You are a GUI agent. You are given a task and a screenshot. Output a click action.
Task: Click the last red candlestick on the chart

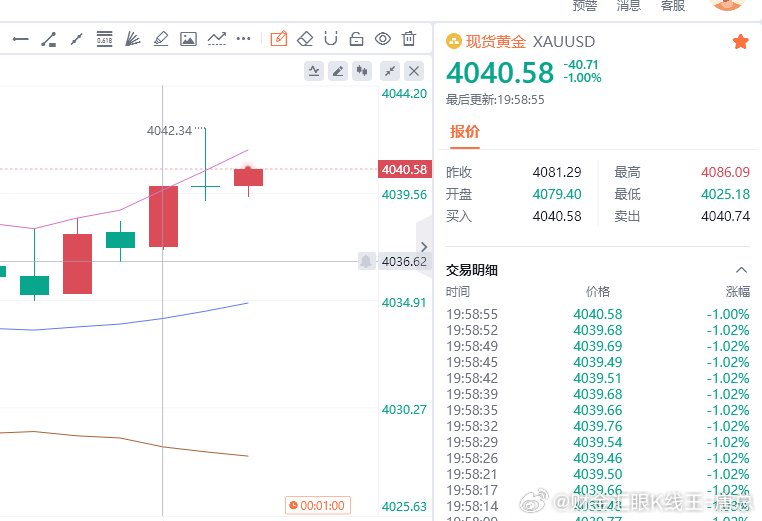coord(248,177)
